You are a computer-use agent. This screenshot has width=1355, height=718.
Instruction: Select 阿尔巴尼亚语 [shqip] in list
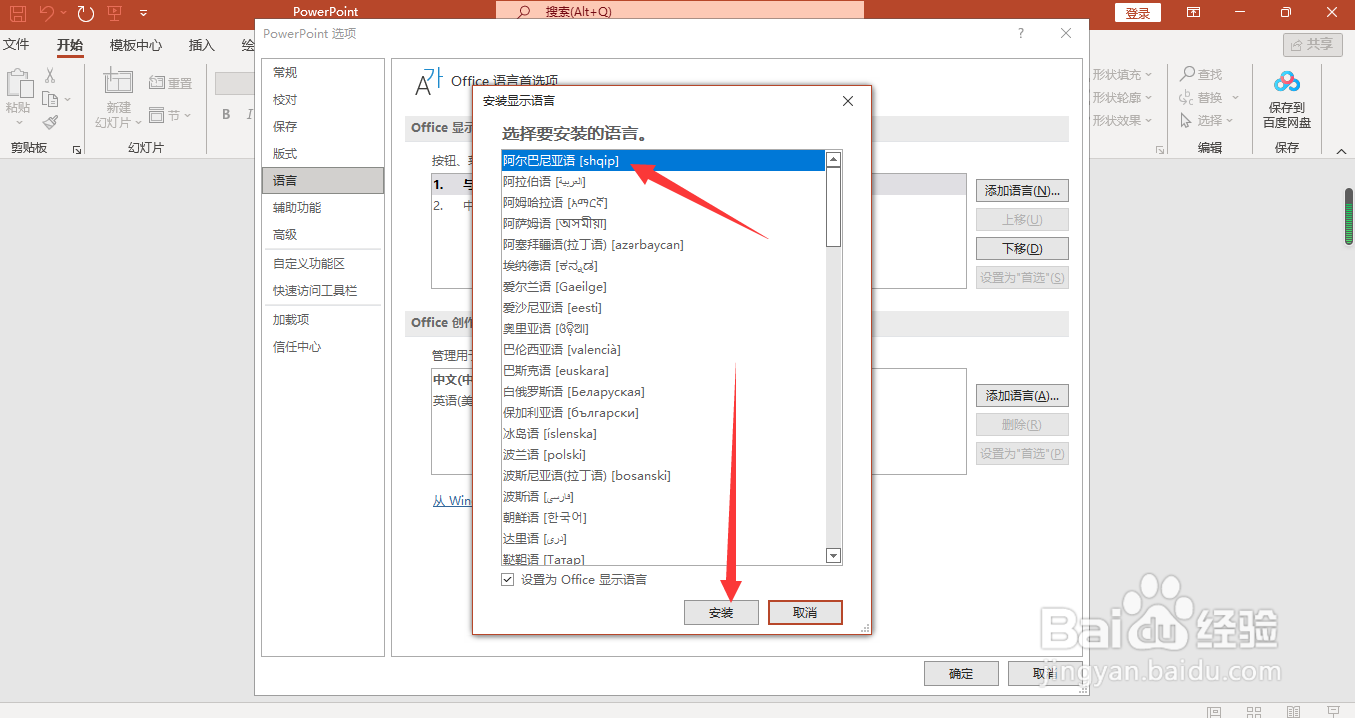point(663,161)
